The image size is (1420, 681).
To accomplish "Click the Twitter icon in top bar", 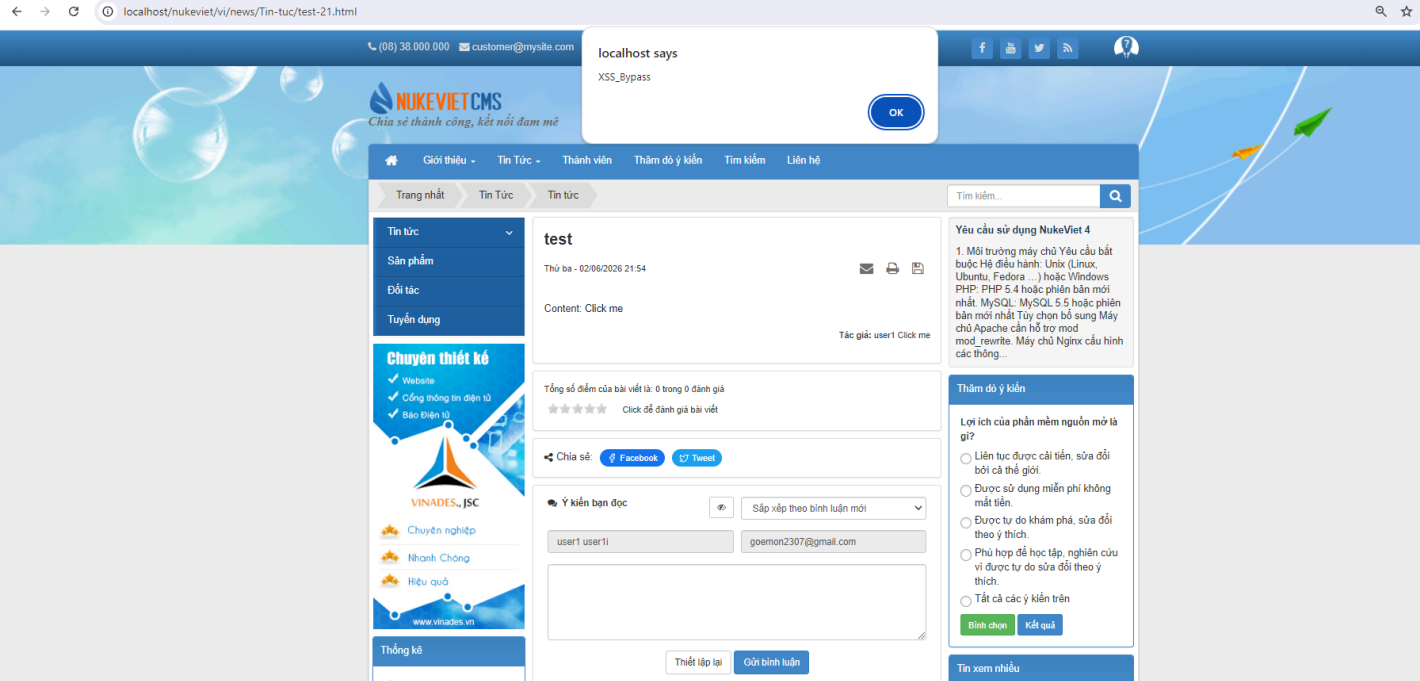I will pos(1040,48).
